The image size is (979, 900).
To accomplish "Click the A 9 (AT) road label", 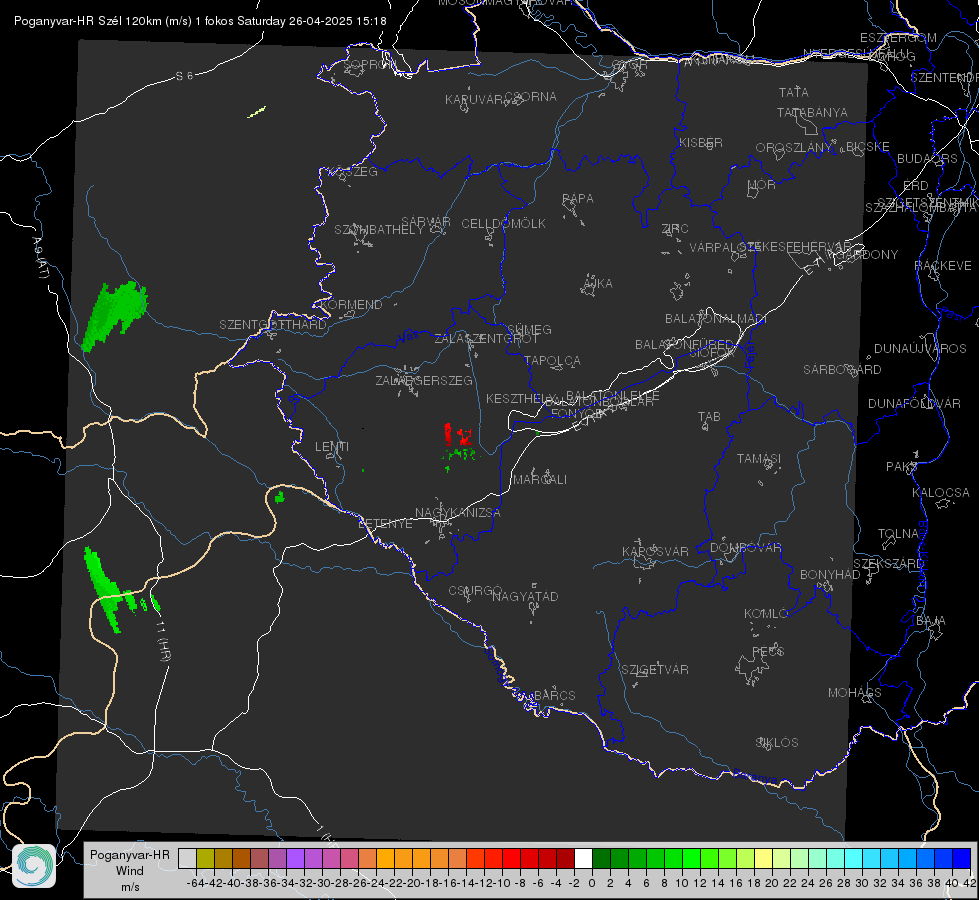I will click(x=40, y=258).
